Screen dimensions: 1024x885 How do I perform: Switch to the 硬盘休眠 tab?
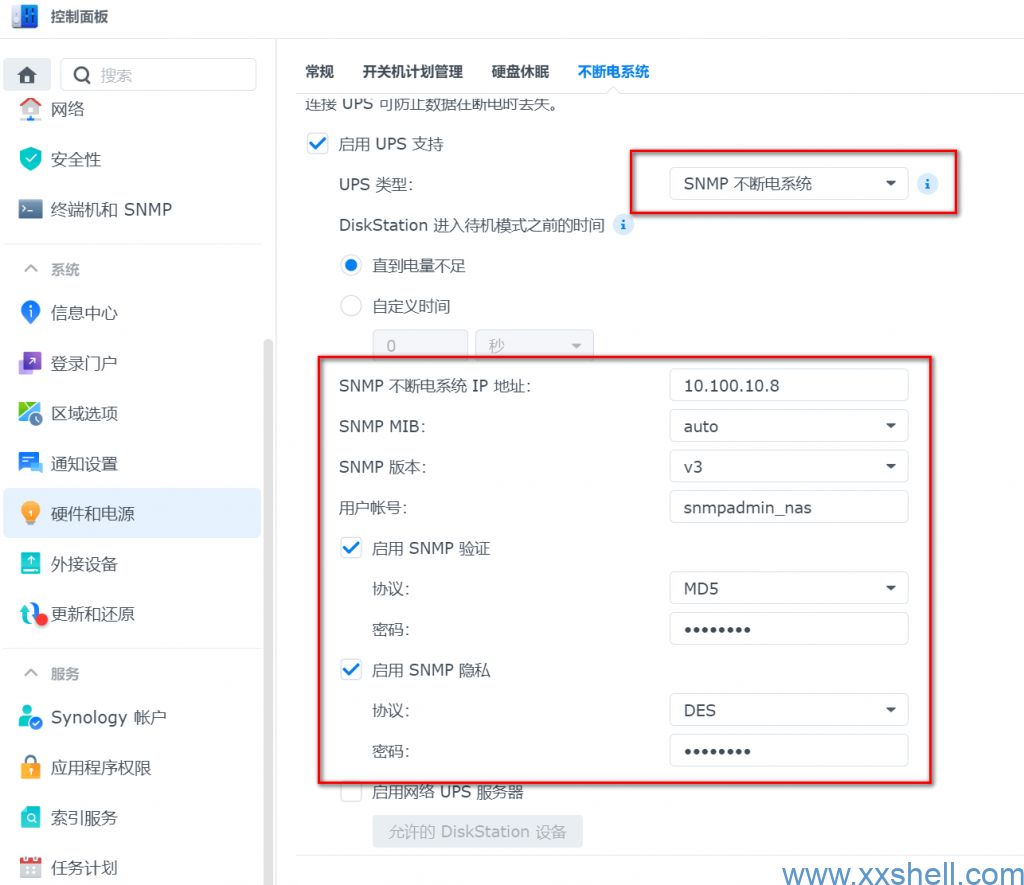coord(520,72)
